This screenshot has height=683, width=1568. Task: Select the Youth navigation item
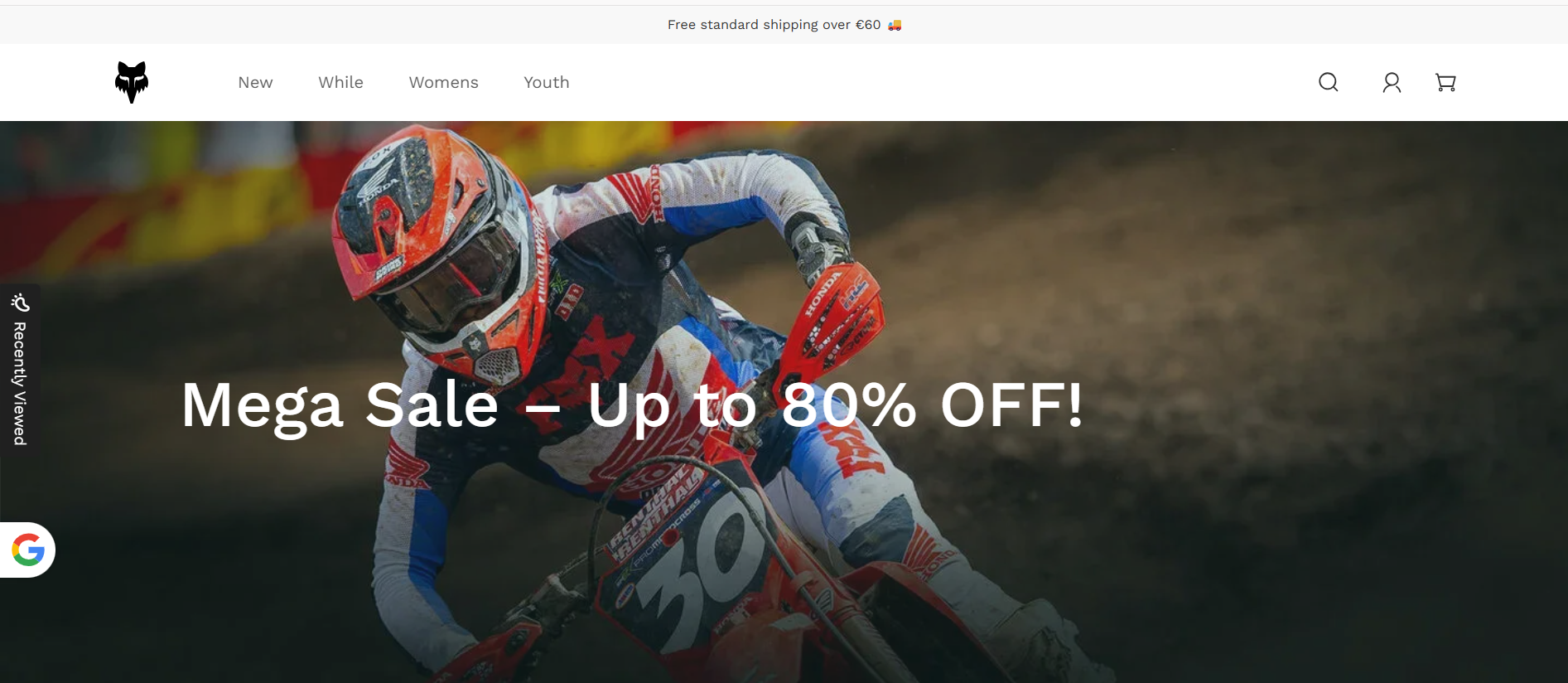pos(547,82)
